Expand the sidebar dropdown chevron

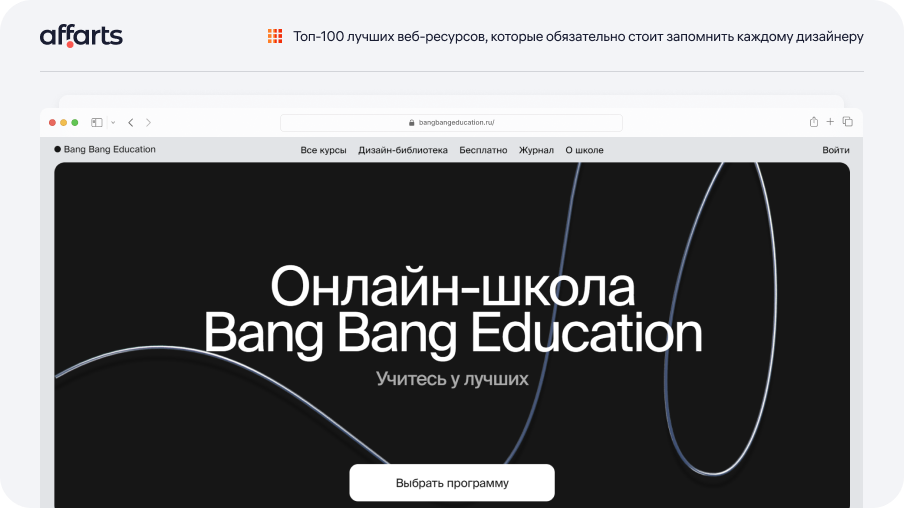[x=113, y=122]
